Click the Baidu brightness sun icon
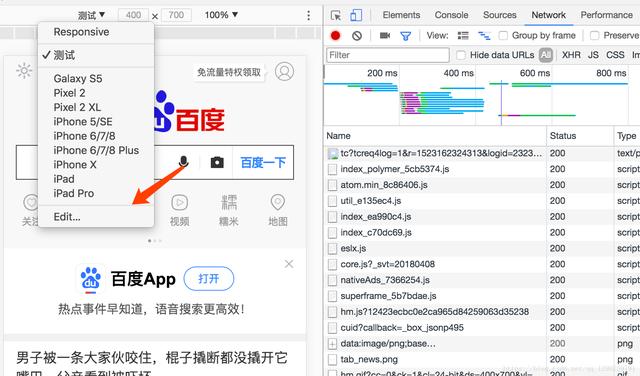This screenshot has height=376, width=640. [24, 71]
